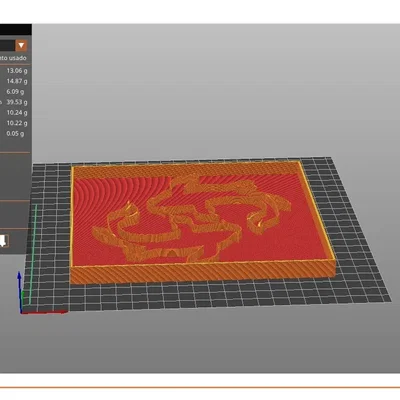Click the 39.53 g filament value
400x400 pixels.
click(x=17, y=102)
